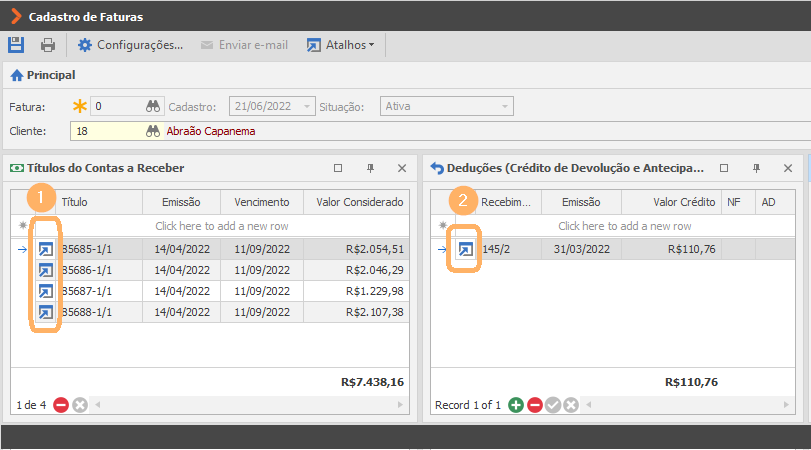Open Configurações settings
Viewport: 811px width, 450px height.
pos(130,45)
